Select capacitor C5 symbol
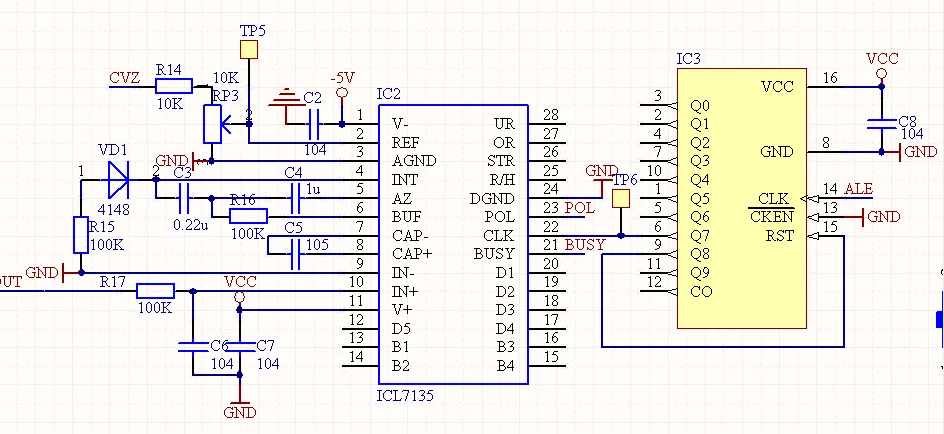This screenshot has width=944, height=434. click(x=295, y=253)
